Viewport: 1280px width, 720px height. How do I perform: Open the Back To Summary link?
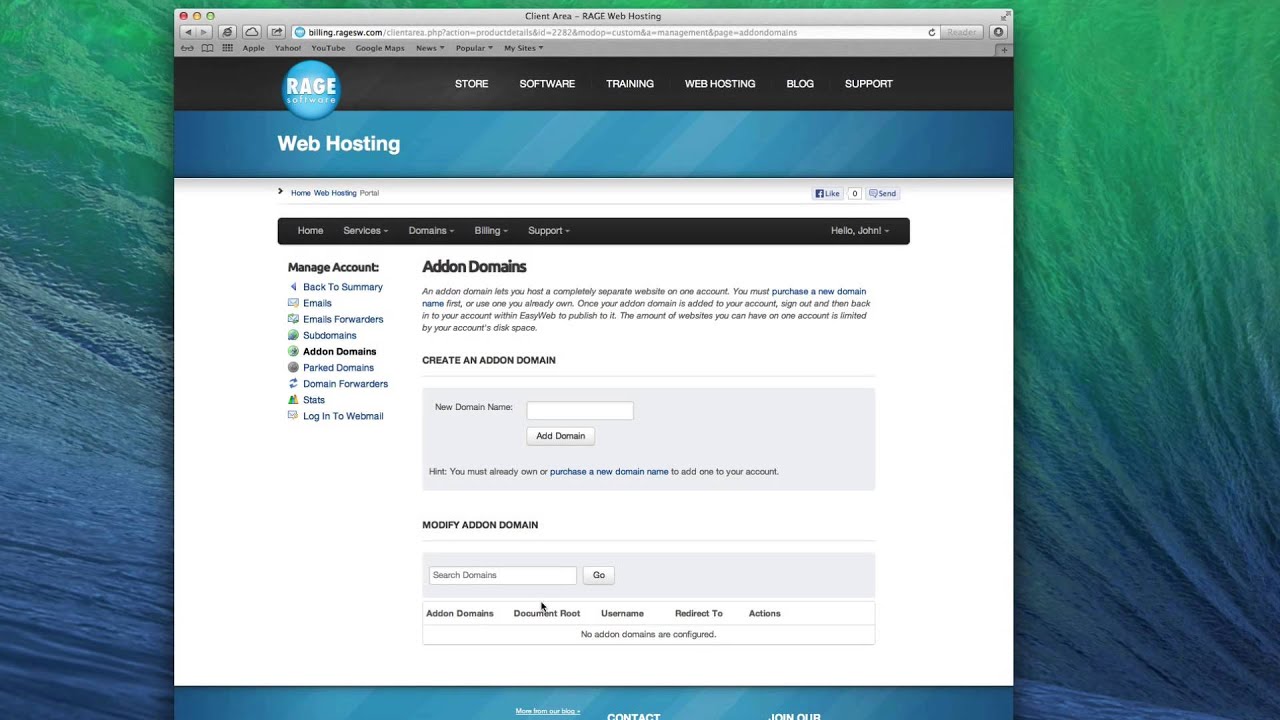click(x=343, y=287)
